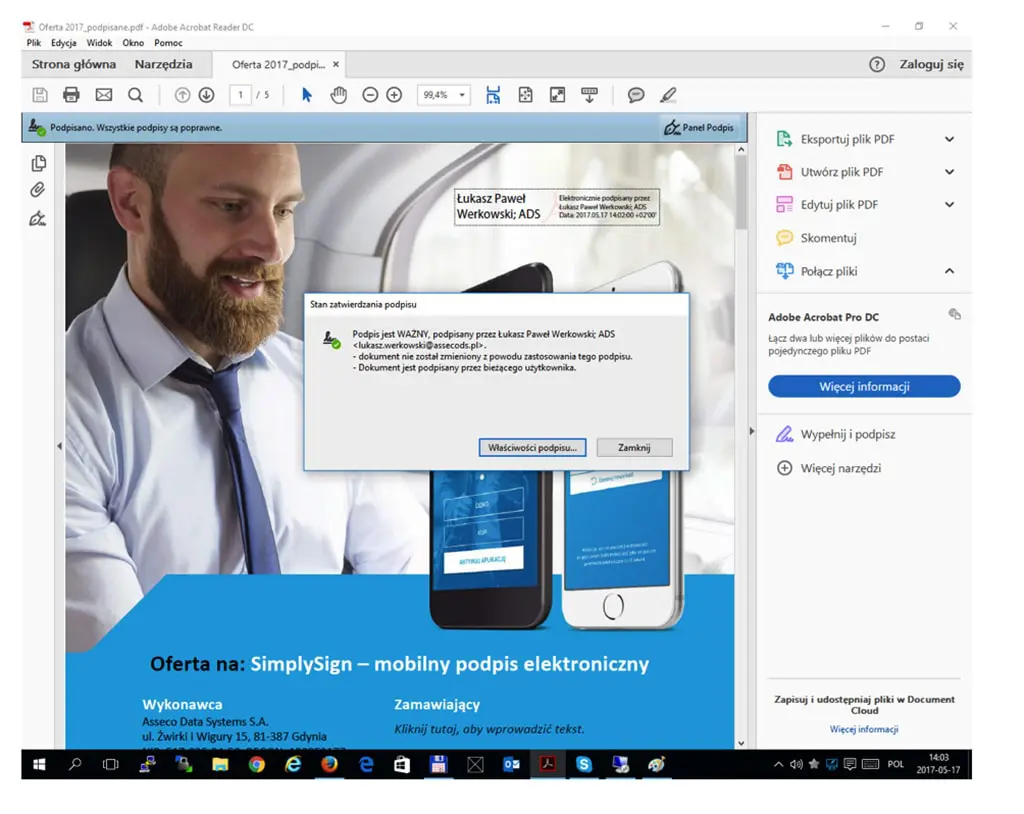Screen dimensions: 1024x814
Task: Click the help question mark icon
Action: (877, 64)
